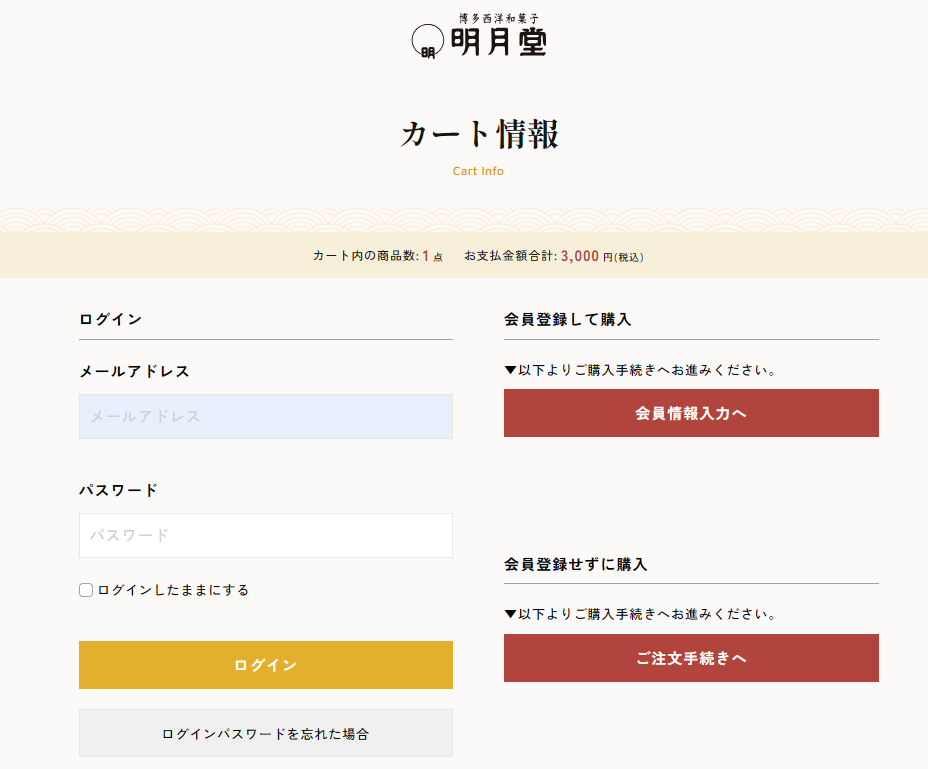Click the お支払金額合計 3,000円 total
The image size is (928, 769).
pyautogui.click(x=553, y=256)
